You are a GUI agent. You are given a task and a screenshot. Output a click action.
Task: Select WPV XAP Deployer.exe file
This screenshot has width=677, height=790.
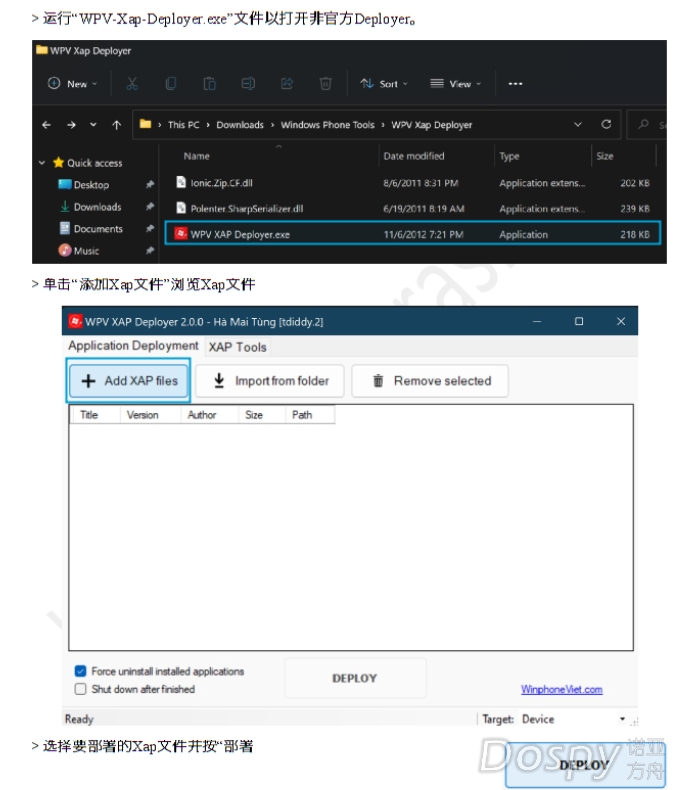pyautogui.click(x=413, y=234)
